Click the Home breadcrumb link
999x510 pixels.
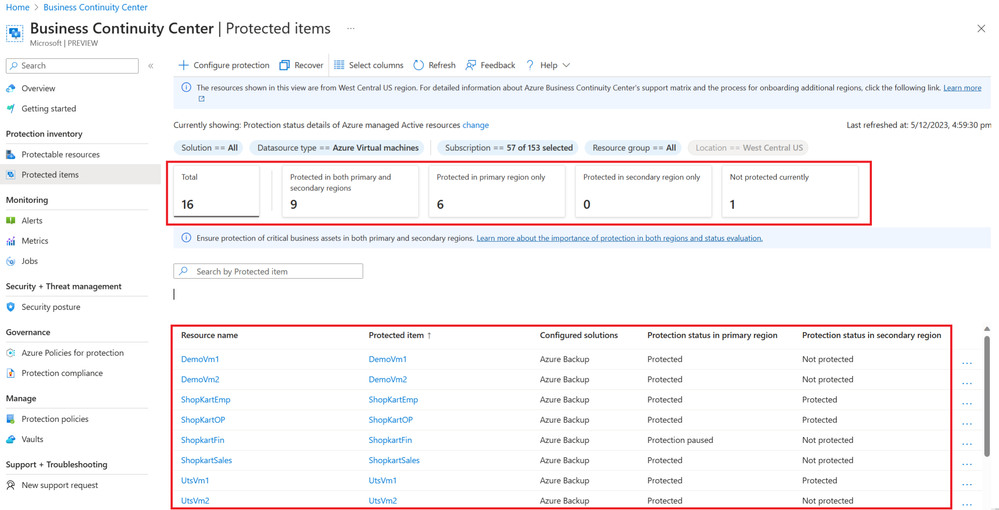pos(16,8)
